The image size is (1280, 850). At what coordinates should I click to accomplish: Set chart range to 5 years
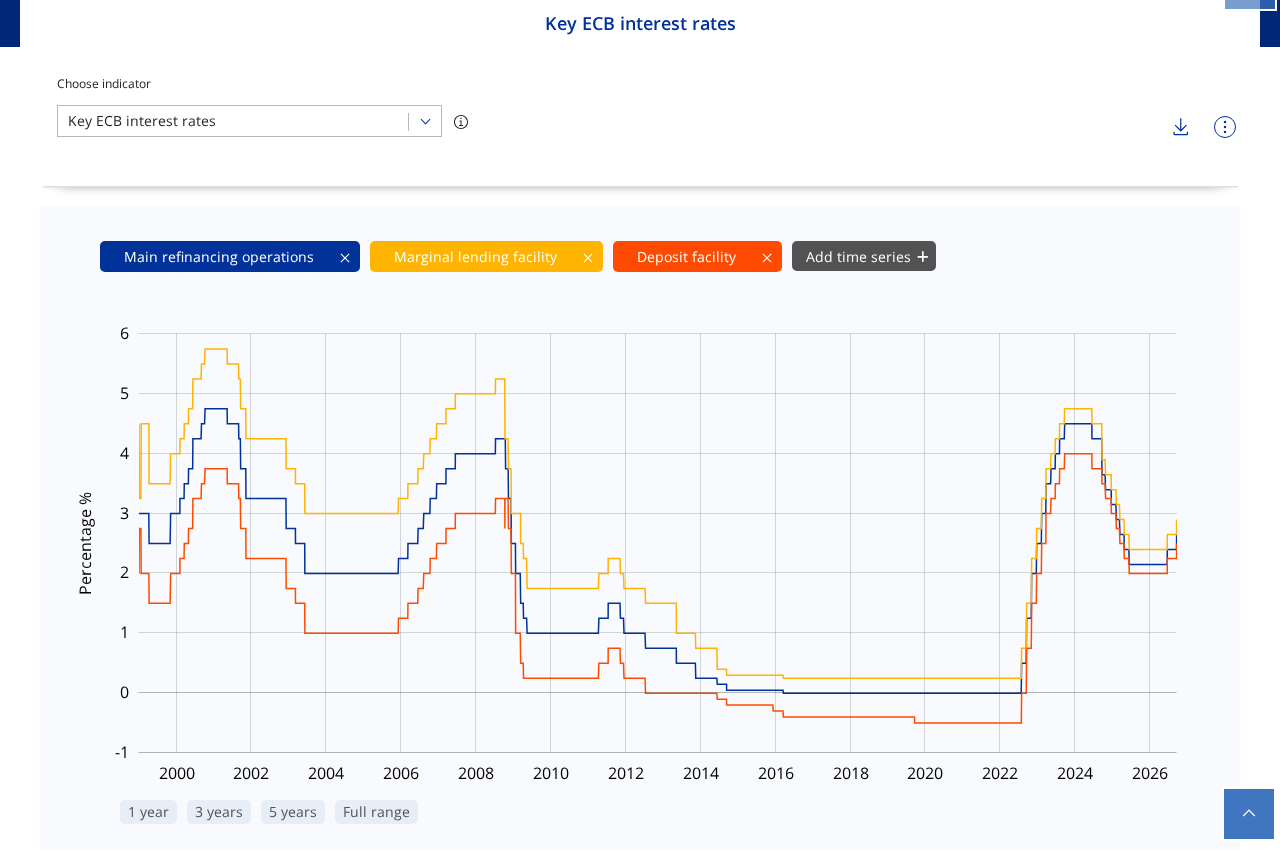point(293,812)
